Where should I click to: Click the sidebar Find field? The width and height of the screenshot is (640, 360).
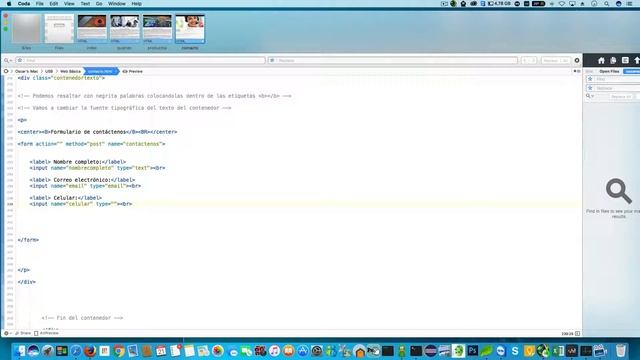[x=613, y=79]
